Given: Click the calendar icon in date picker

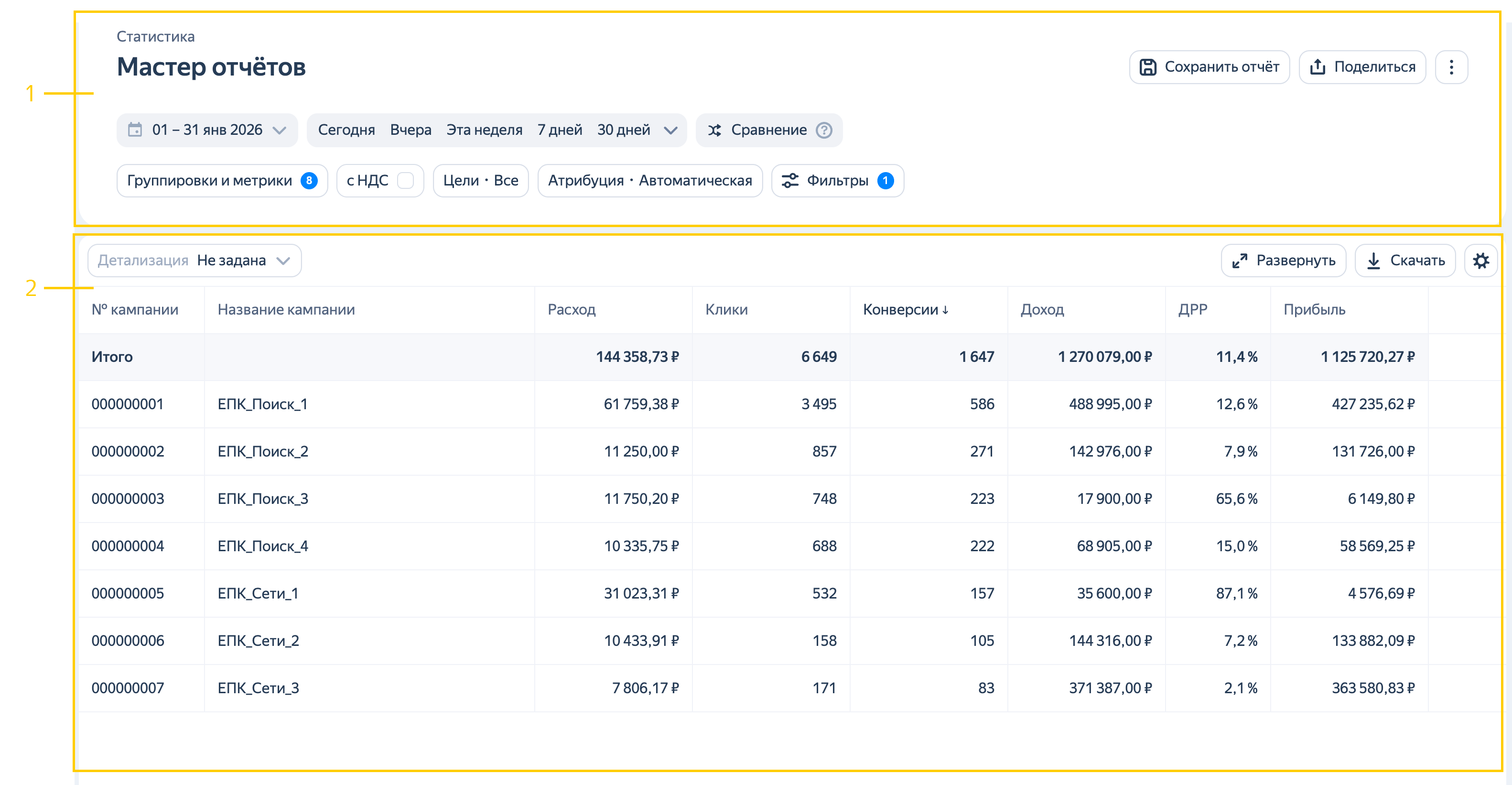Looking at the screenshot, I should [135, 130].
